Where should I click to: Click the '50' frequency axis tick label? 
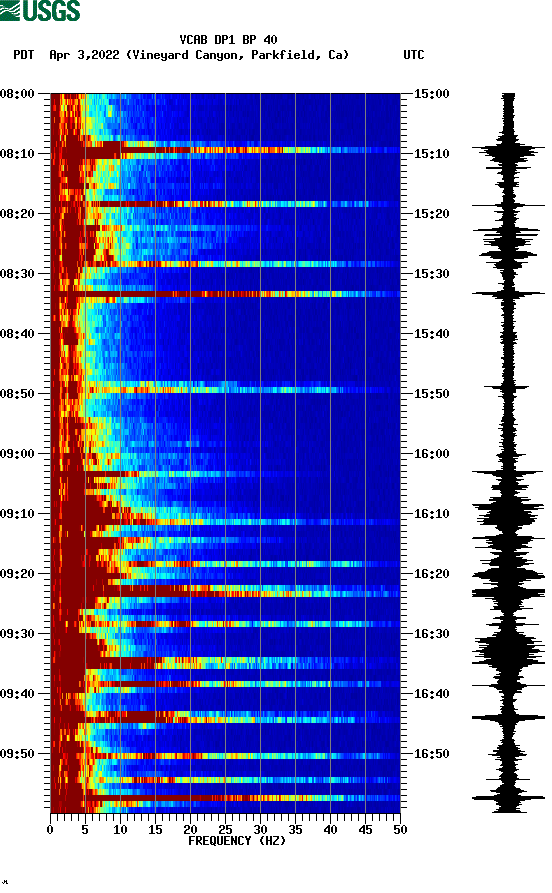click(x=400, y=830)
